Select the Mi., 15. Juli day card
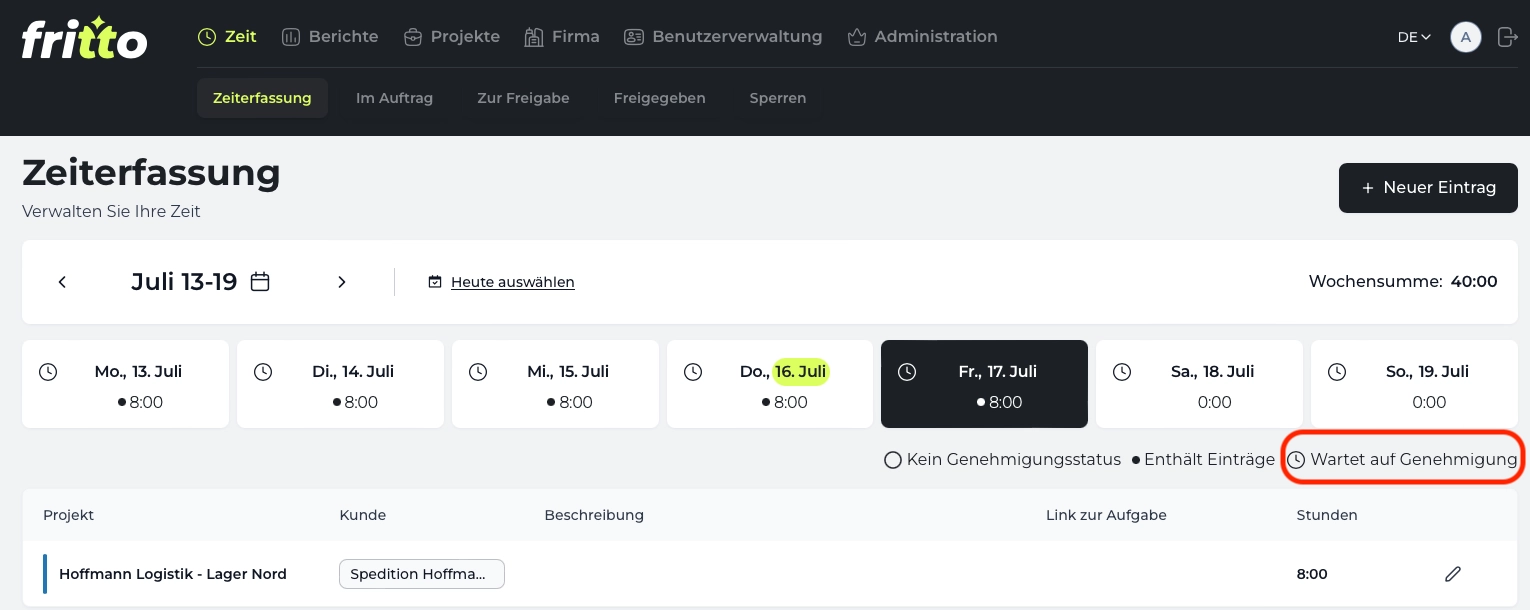 point(555,384)
